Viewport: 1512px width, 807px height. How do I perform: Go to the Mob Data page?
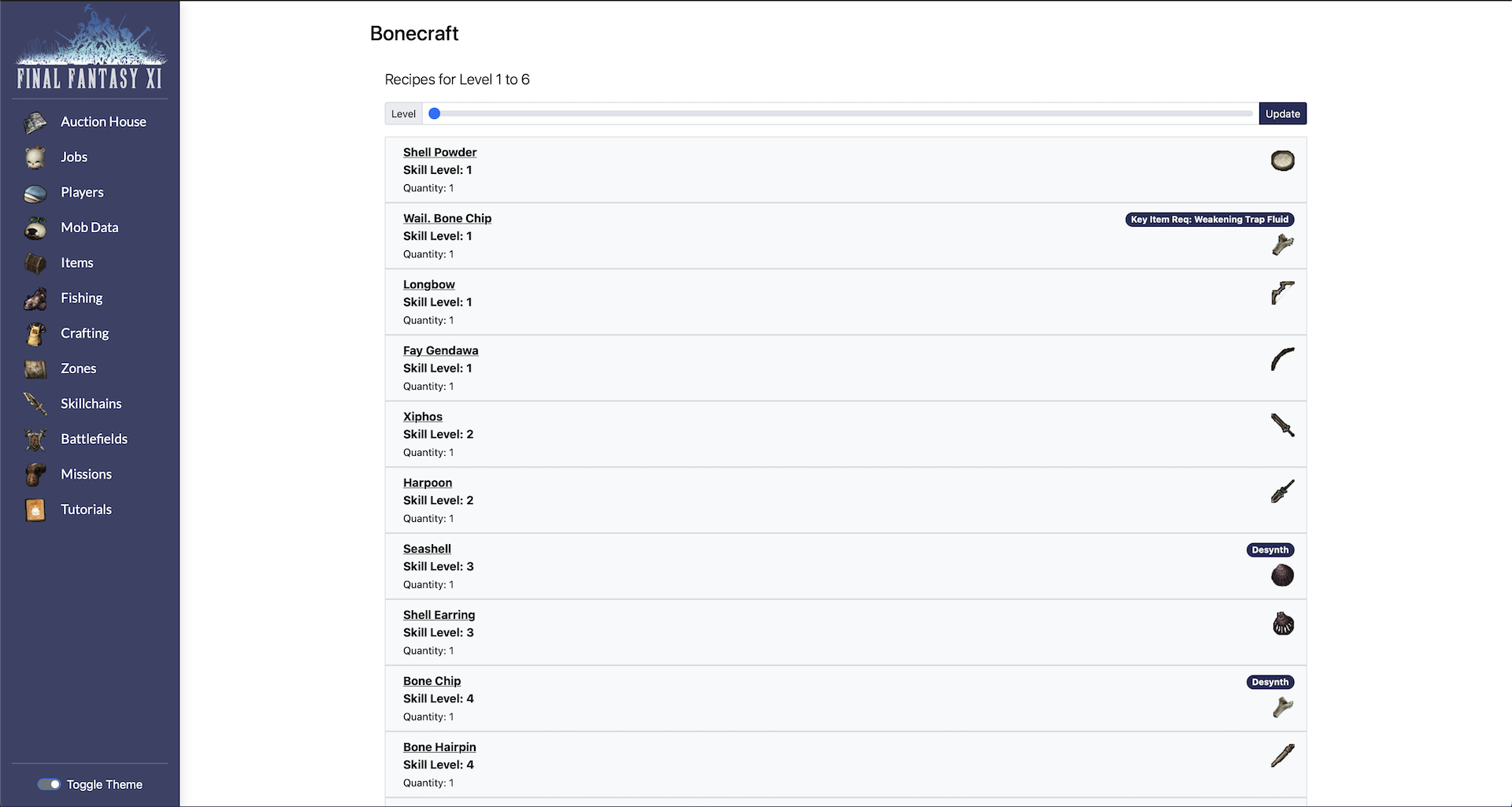[89, 228]
